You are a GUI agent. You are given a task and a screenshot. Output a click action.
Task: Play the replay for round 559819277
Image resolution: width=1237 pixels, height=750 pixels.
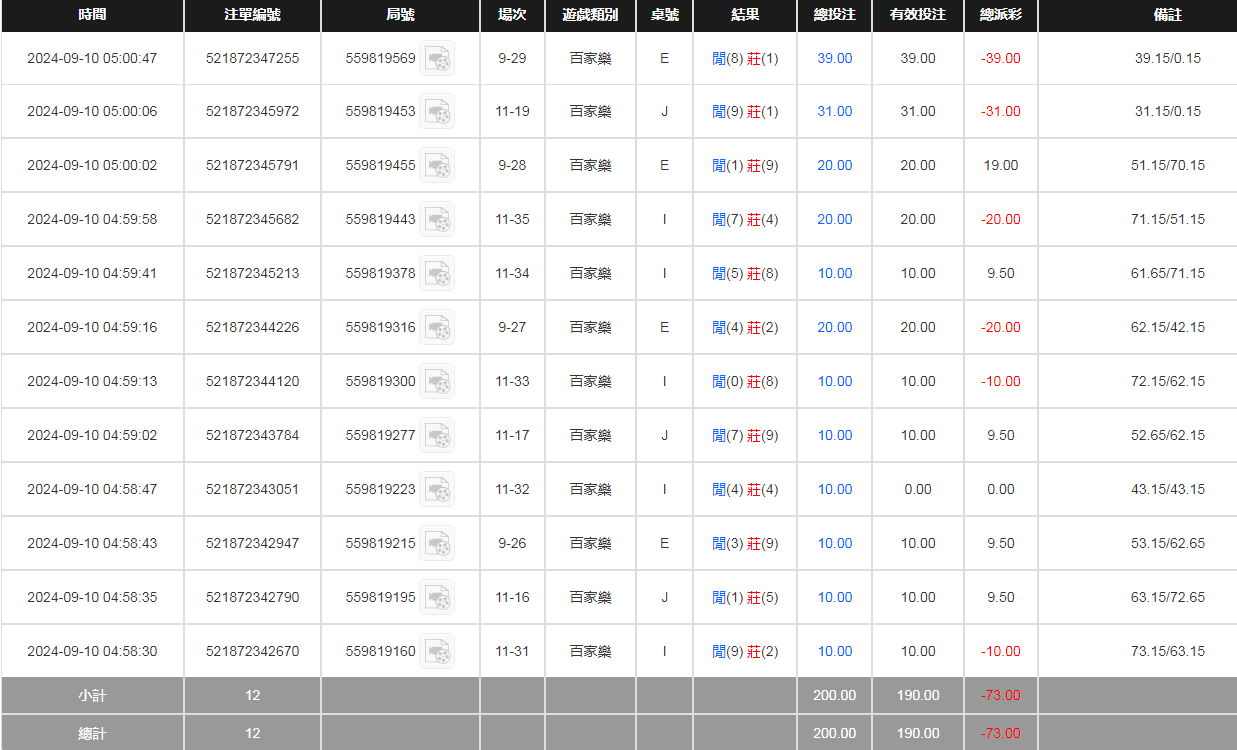click(x=437, y=436)
